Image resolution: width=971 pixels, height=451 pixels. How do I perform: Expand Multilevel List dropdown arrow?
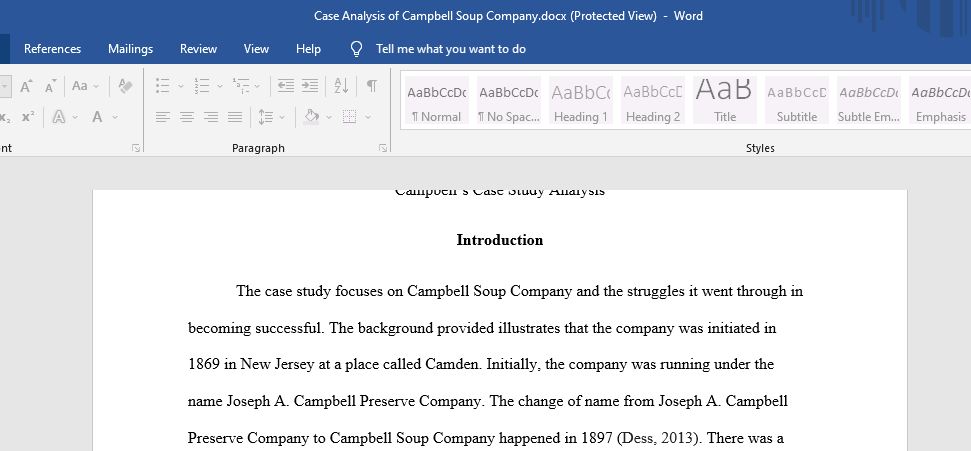point(258,86)
